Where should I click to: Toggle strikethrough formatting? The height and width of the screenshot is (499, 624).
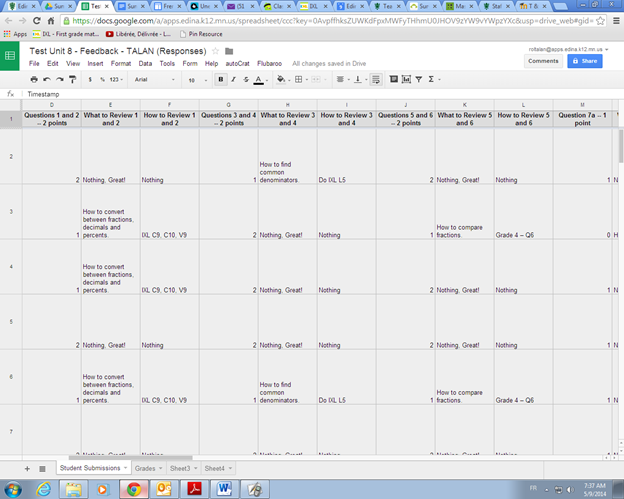pyautogui.click(x=246, y=80)
